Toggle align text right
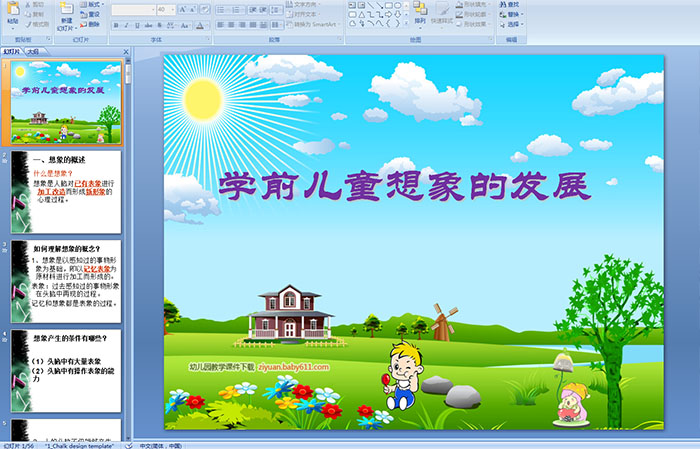 coord(242,25)
